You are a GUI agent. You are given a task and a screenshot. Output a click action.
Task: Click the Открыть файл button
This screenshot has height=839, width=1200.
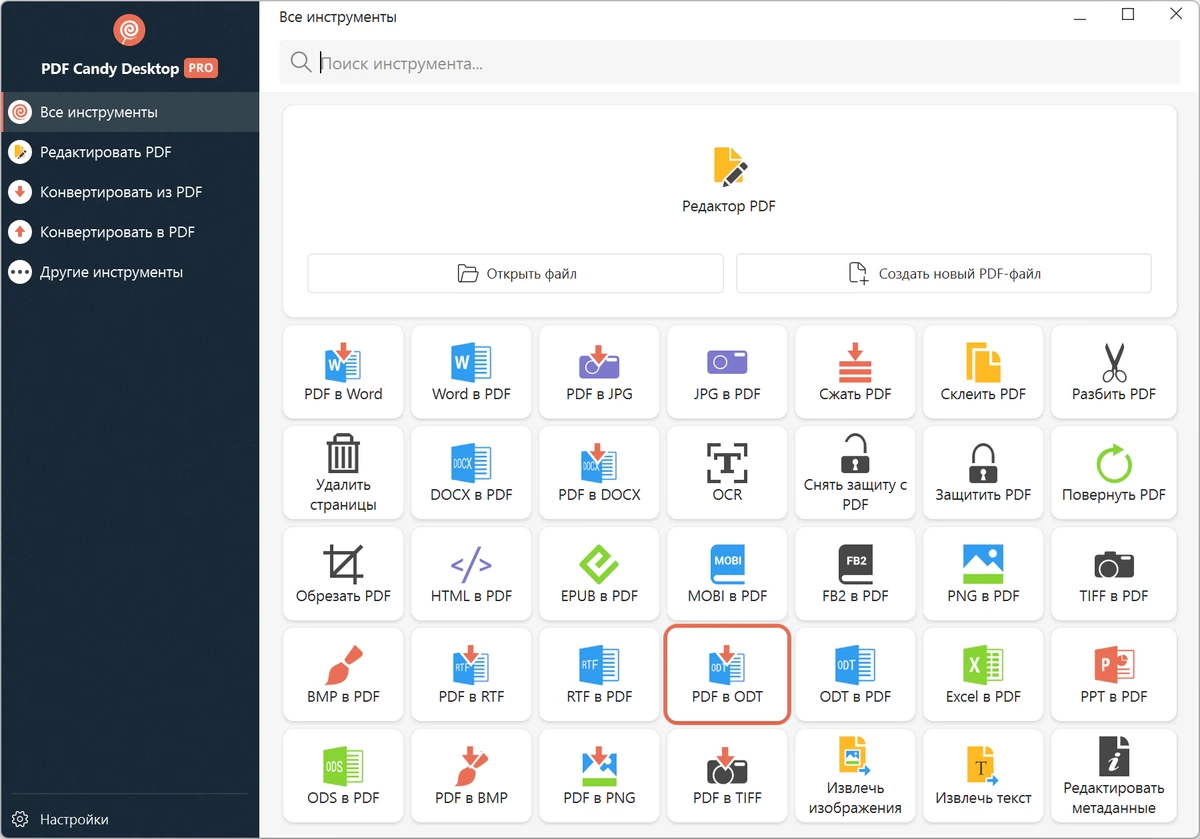click(x=515, y=273)
